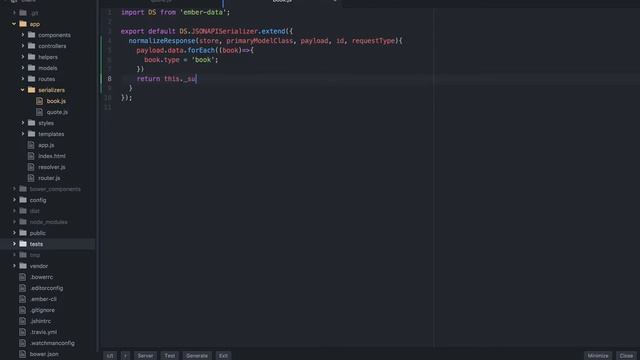Click the book.js file icon
The height and width of the screenshot is (360, 640).
pyautogui.click(x=39, y=101)
